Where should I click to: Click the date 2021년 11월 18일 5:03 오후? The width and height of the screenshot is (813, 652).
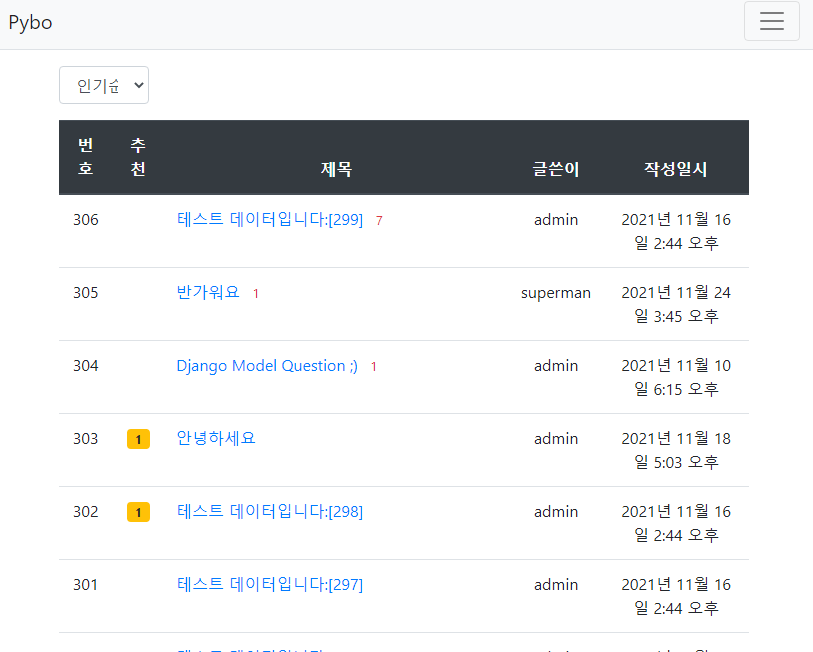676,450
